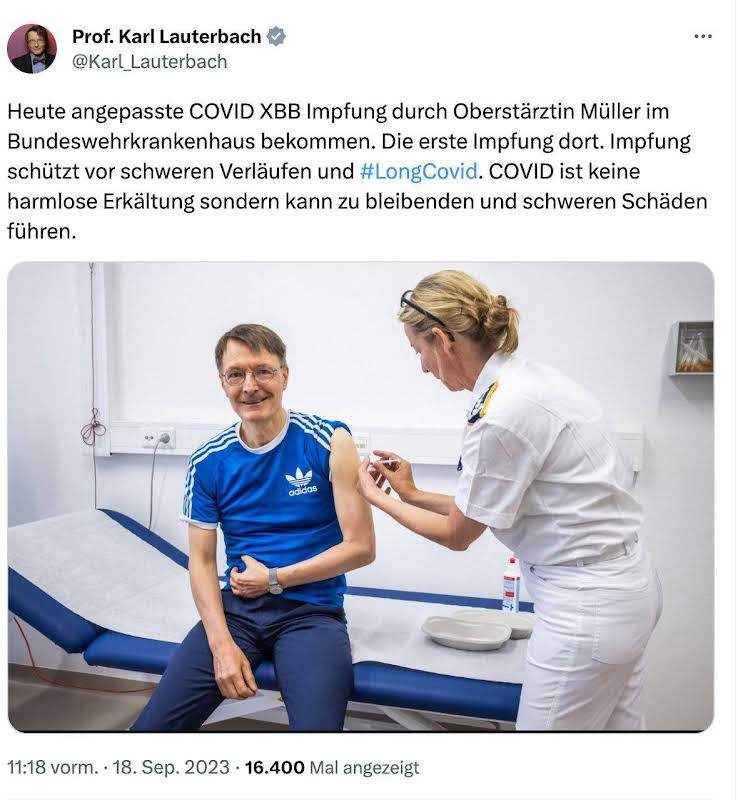The image size is (738, 800).
Task: Open the @Karl_Lauterbach handle link
Action: (x=150, y=62)
